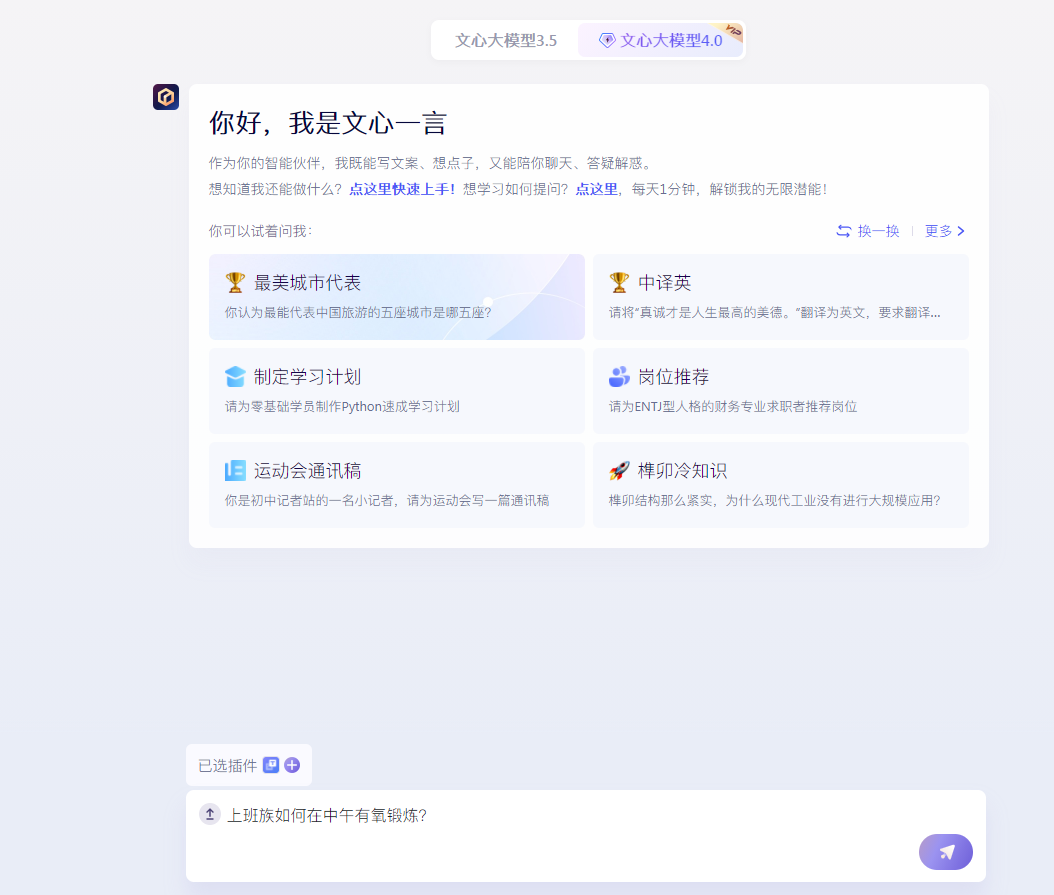The height and width of the screenshot is (895, 1054).
Task: Click the graduation cap icon on 制定学习计划
Action: [235, 377]
